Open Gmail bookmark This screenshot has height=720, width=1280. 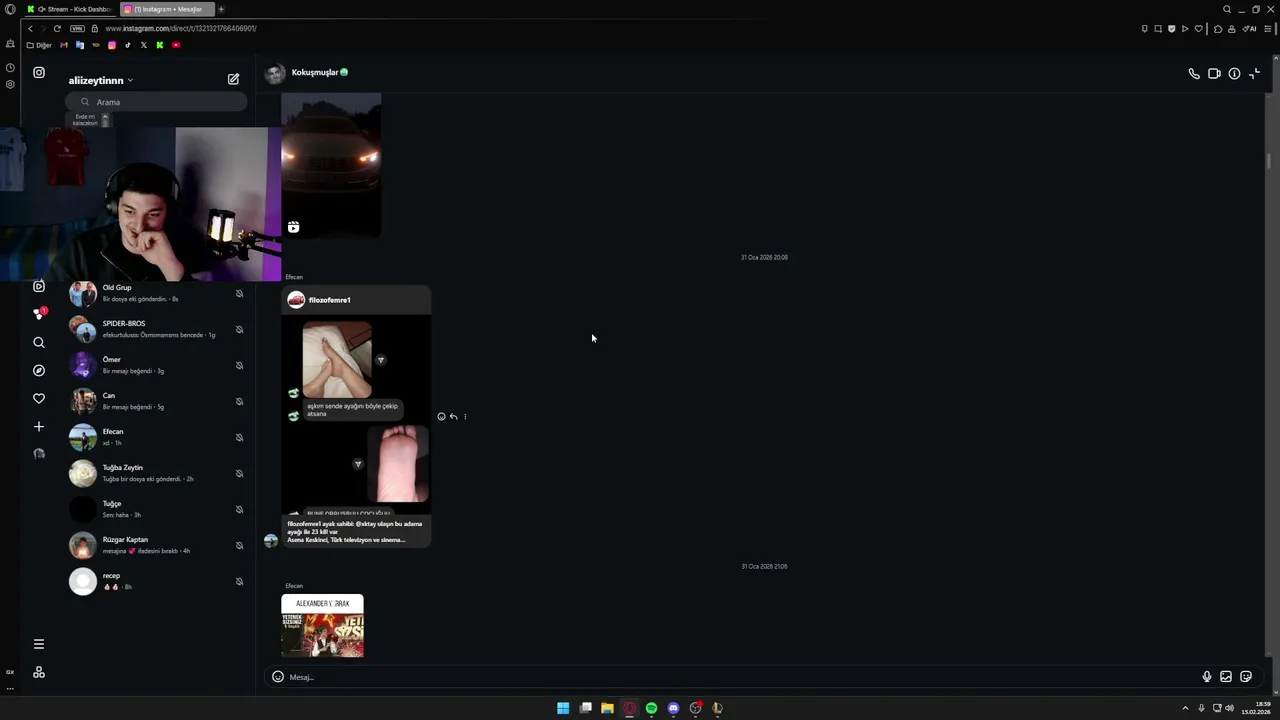pyautogui.click(x=64, y=45)
